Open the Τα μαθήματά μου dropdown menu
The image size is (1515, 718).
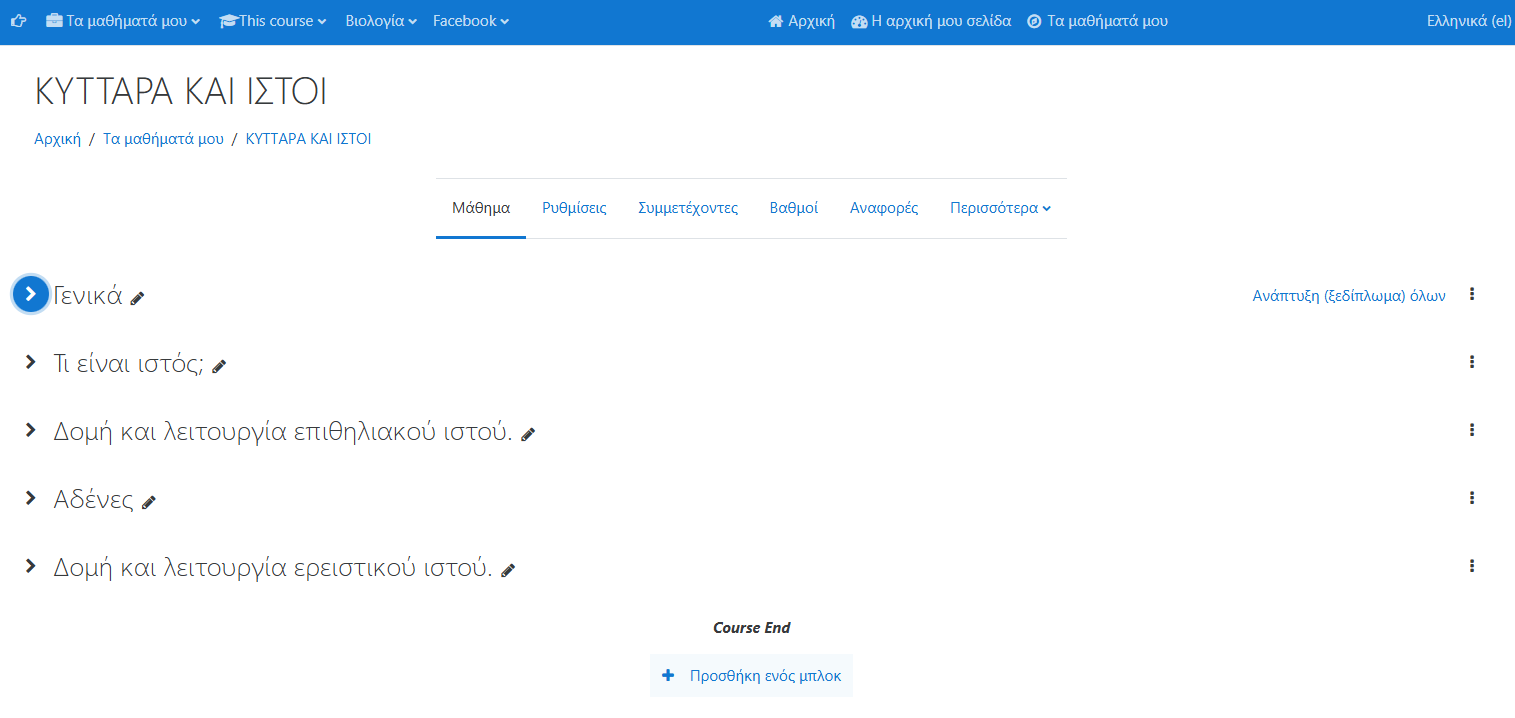(x=123, y=21)
